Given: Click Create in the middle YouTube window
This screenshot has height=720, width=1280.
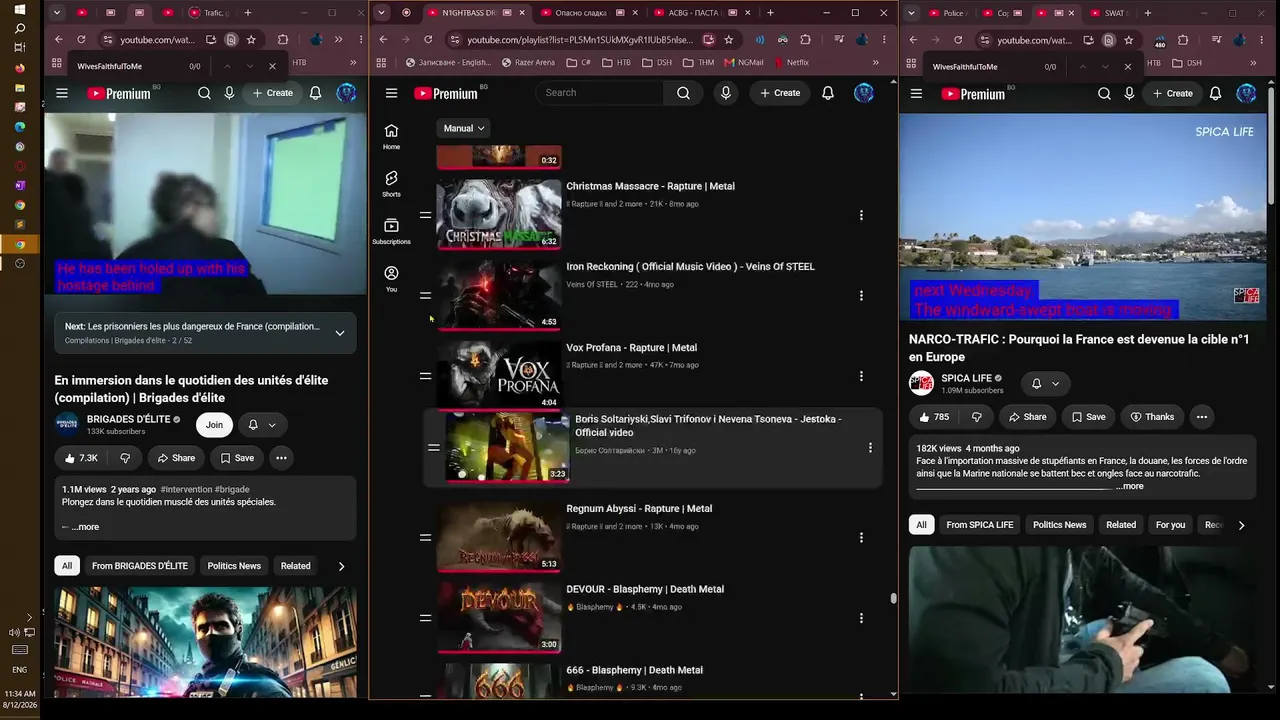Looking at the screenshot, I should click(780, 93).
